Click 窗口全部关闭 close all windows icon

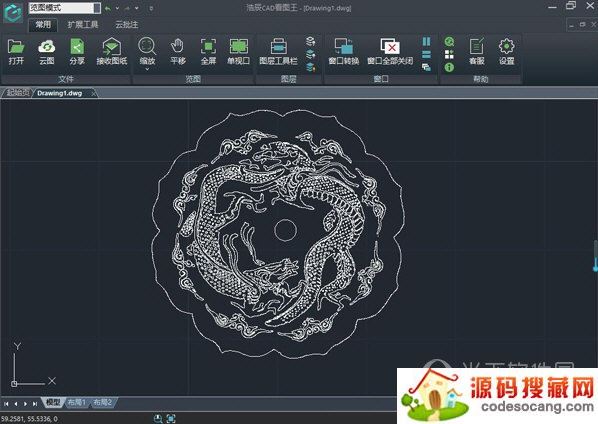coord(390,47)
